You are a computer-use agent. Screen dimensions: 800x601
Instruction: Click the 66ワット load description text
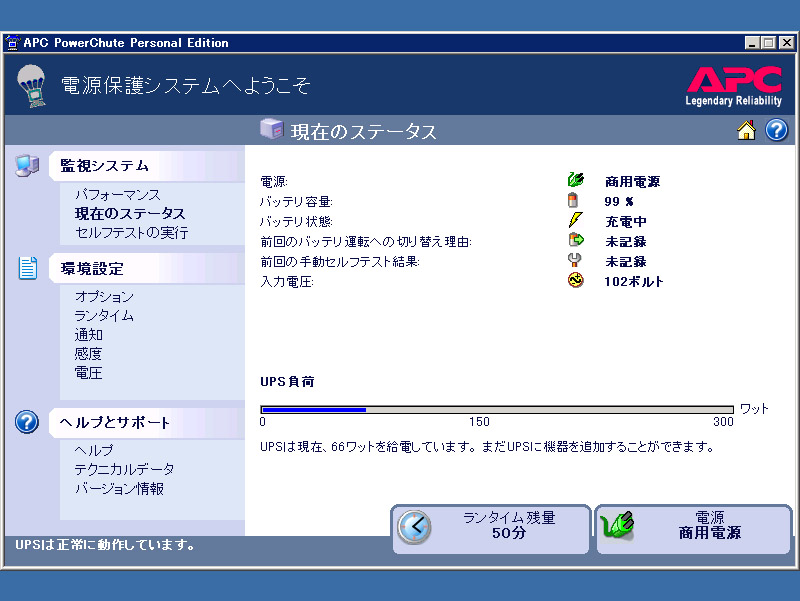pos(486,446)
